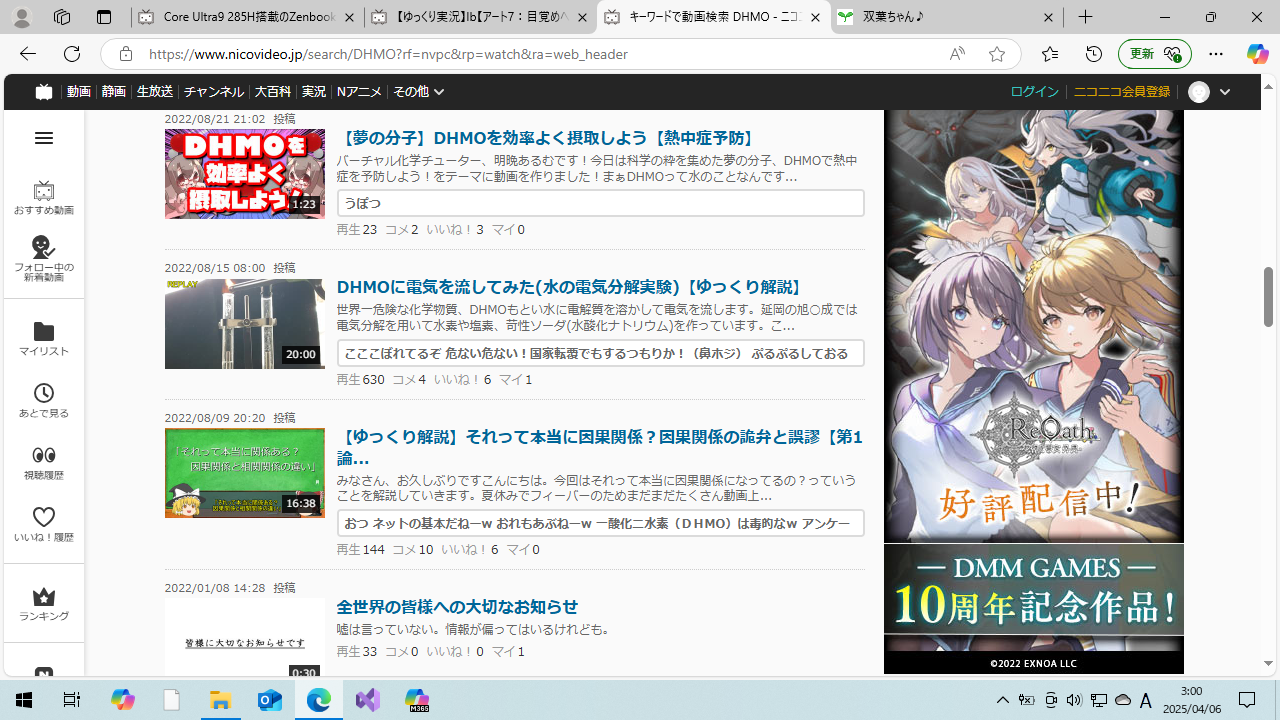Open the 動画 menu item
The image size is (1280, 720).
[x=78, y=92]
